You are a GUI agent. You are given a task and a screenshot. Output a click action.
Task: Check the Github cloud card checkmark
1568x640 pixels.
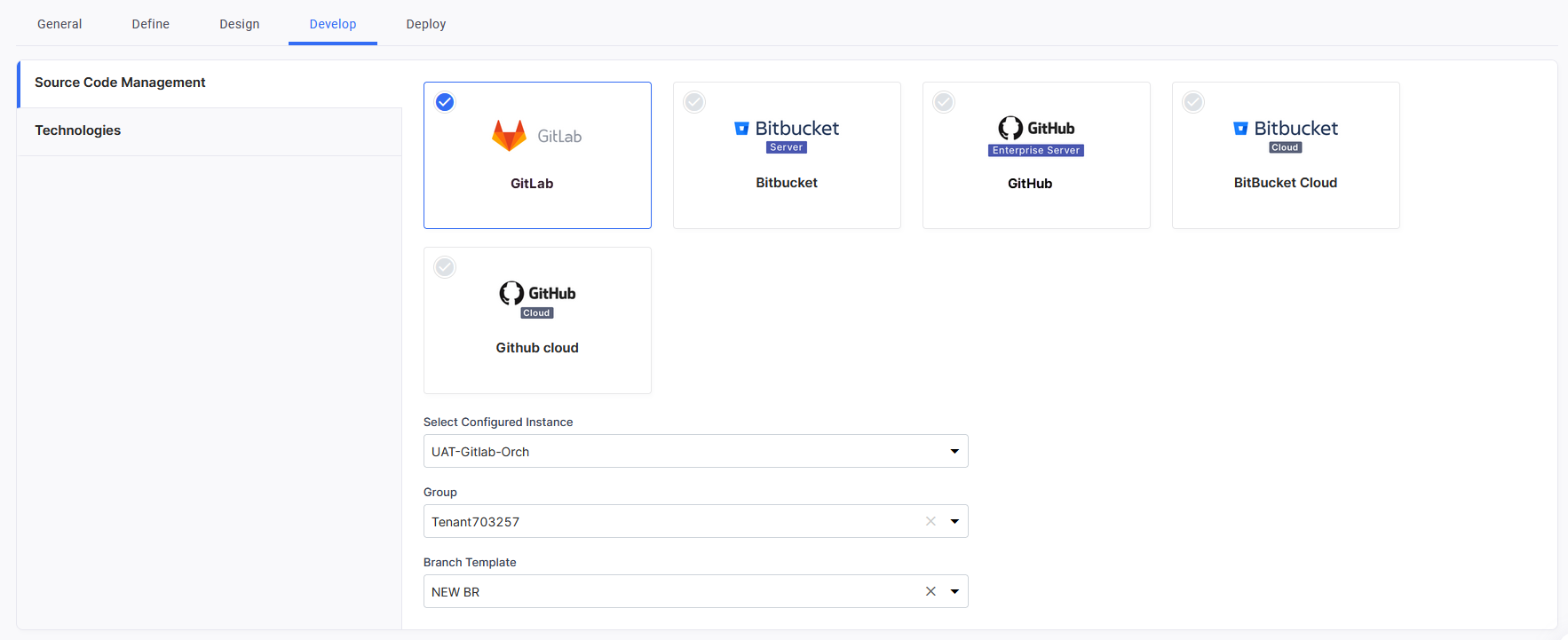coord(445,267)
